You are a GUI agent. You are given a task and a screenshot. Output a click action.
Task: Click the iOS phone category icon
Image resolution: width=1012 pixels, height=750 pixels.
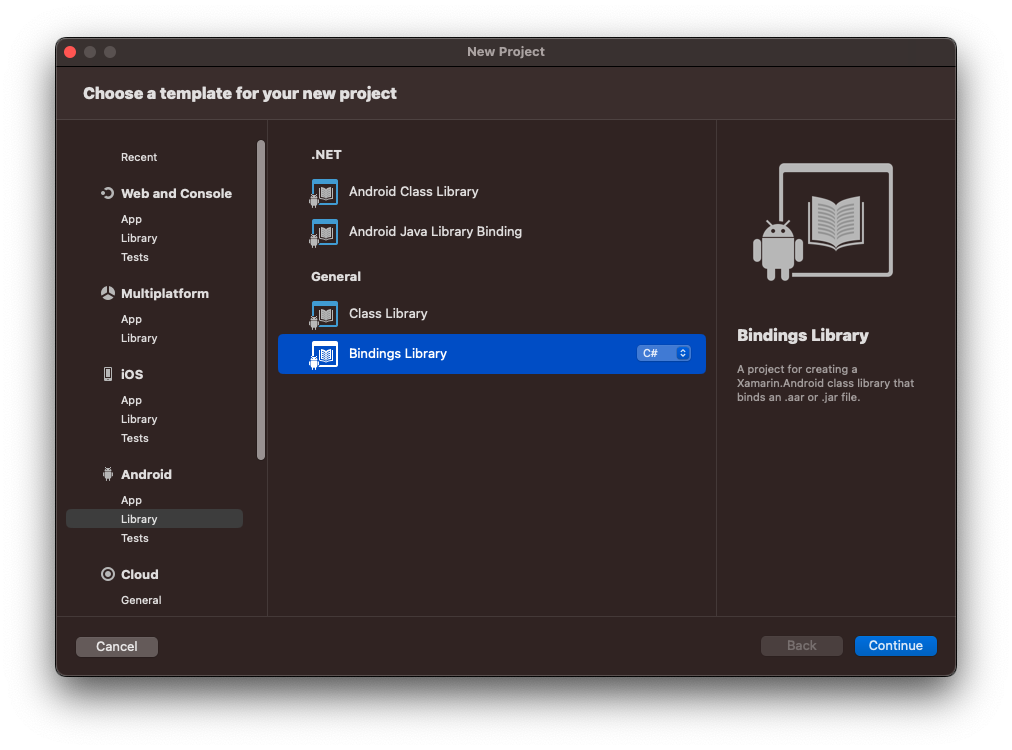point(108,374)
